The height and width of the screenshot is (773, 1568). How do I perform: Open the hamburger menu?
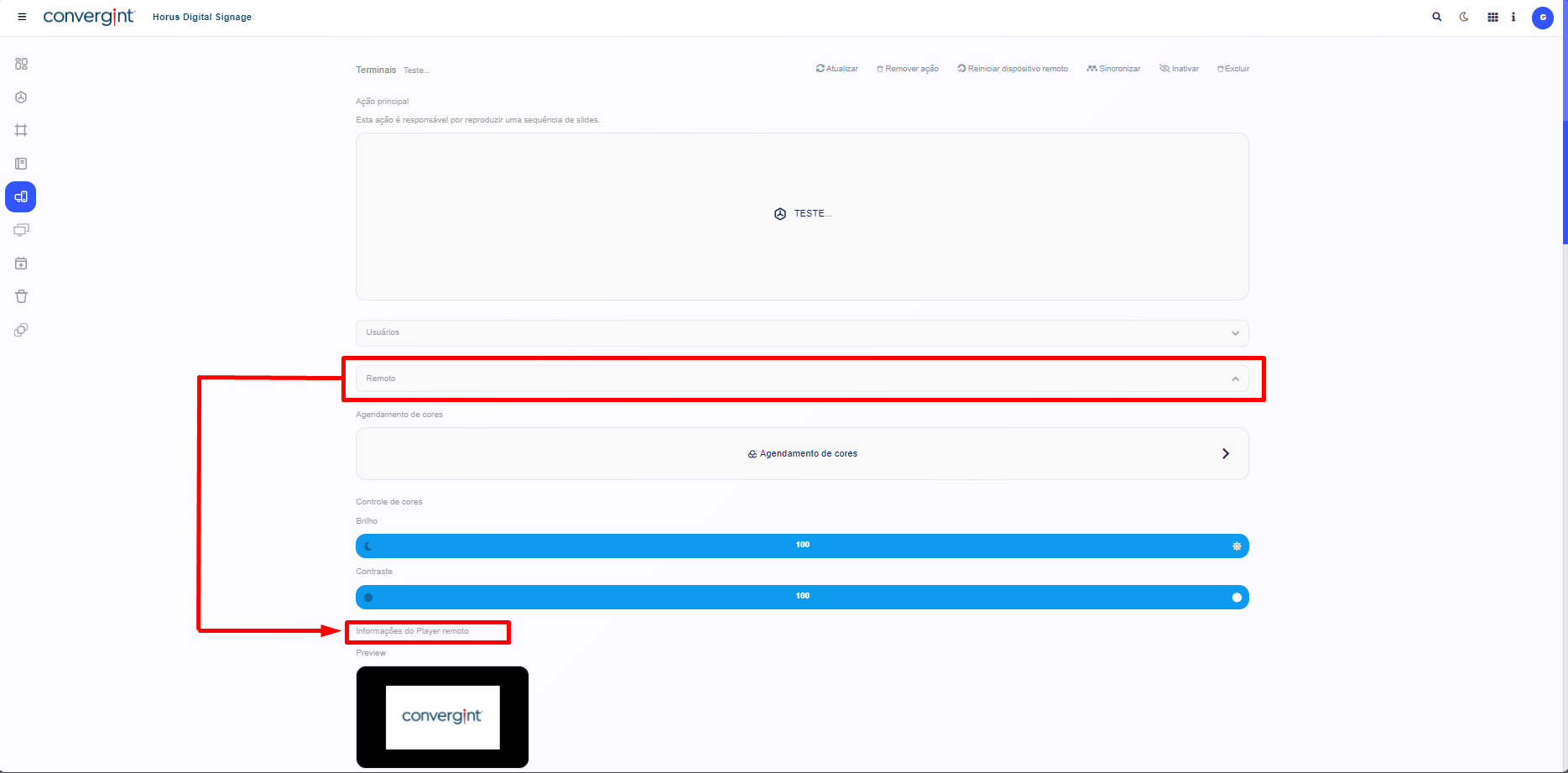point(22,17)
